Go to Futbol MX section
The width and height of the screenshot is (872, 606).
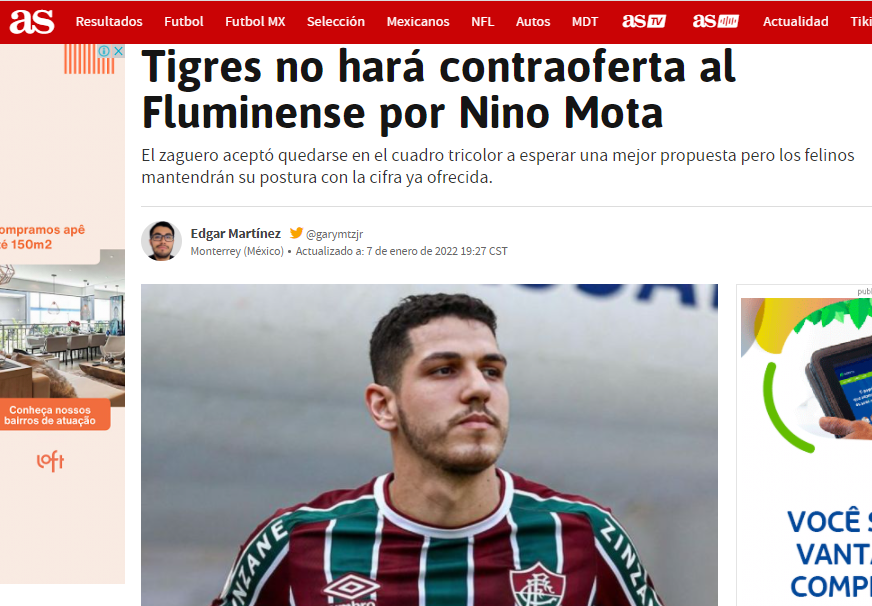click(255, 22)
